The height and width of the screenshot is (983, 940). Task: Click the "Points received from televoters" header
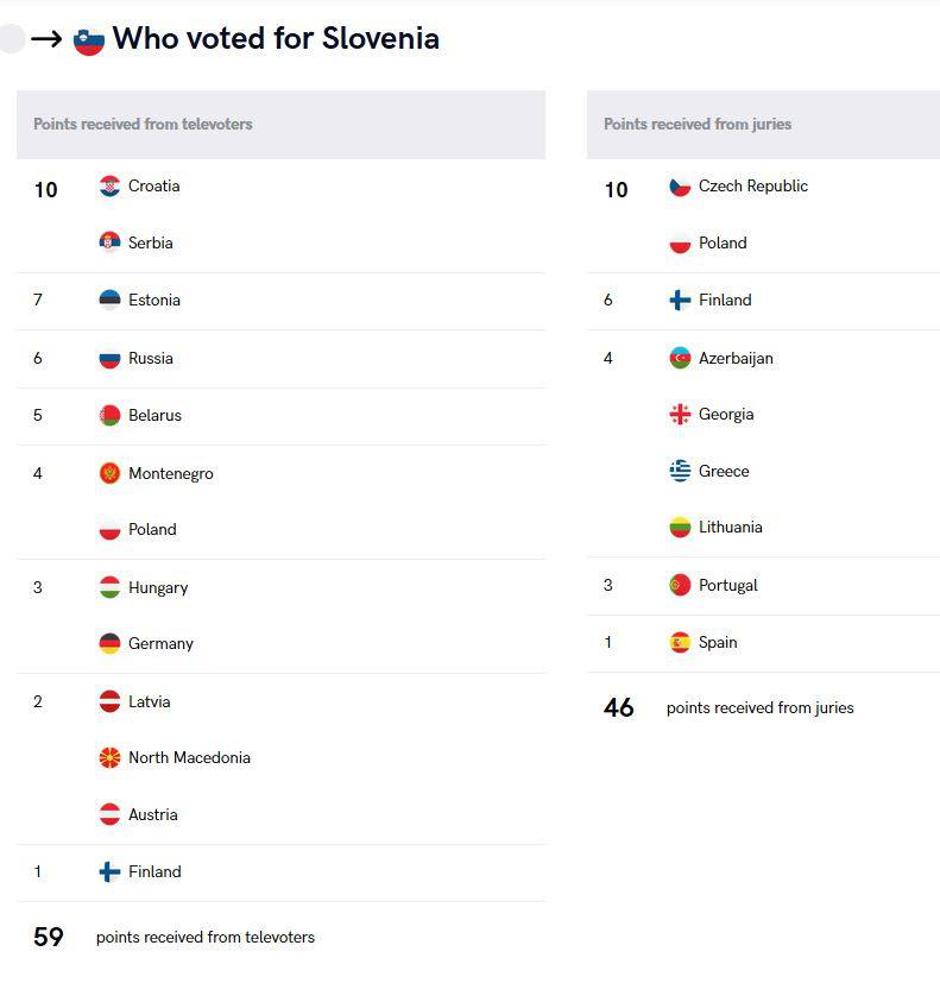(x=143, y=124)
